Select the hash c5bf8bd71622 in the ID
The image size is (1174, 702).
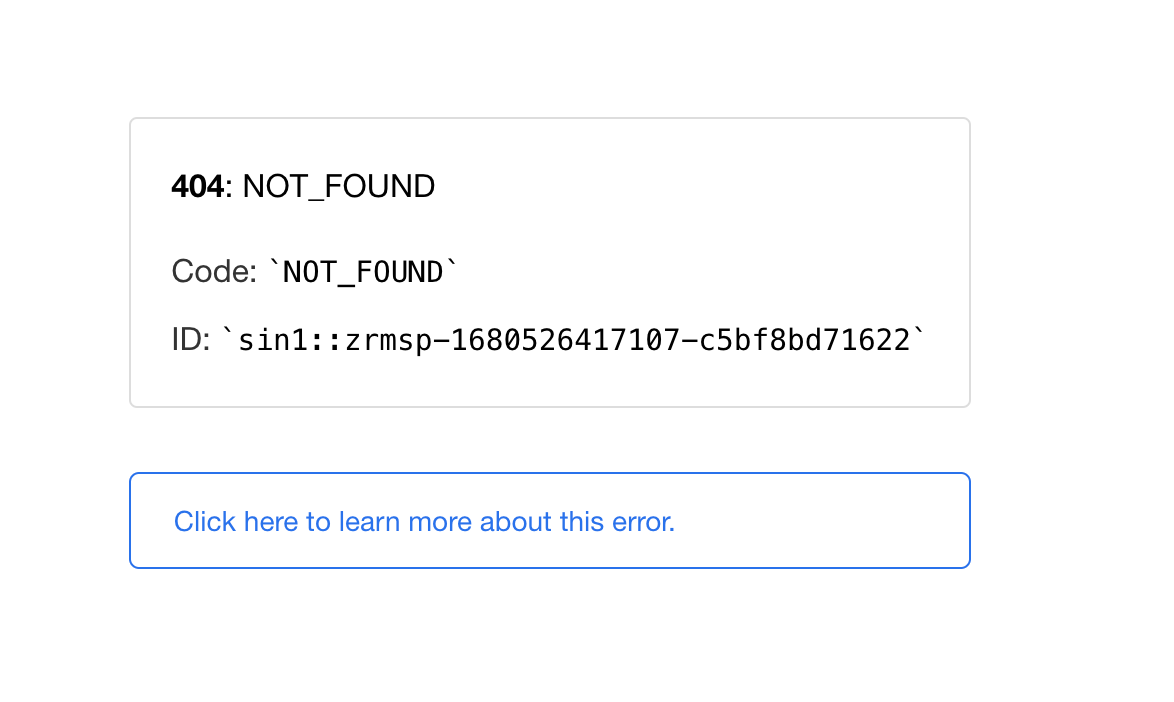coord(810,339)
